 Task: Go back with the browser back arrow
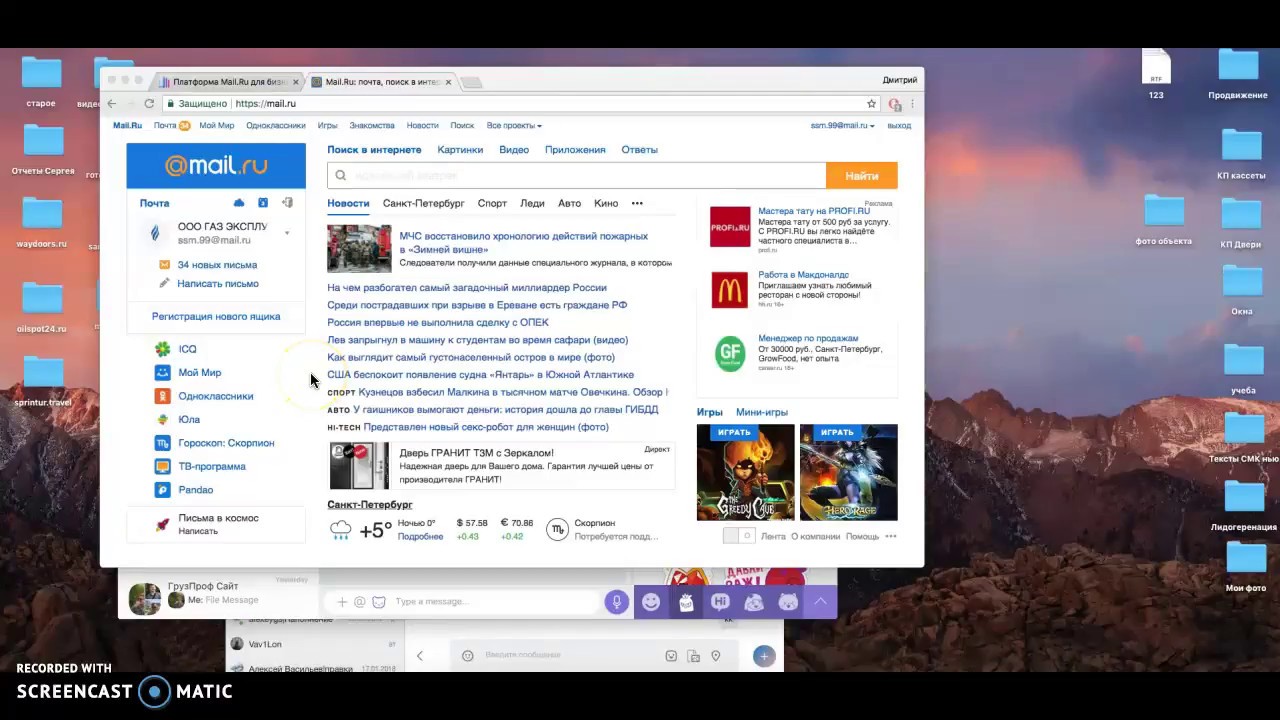click(111, 103)
